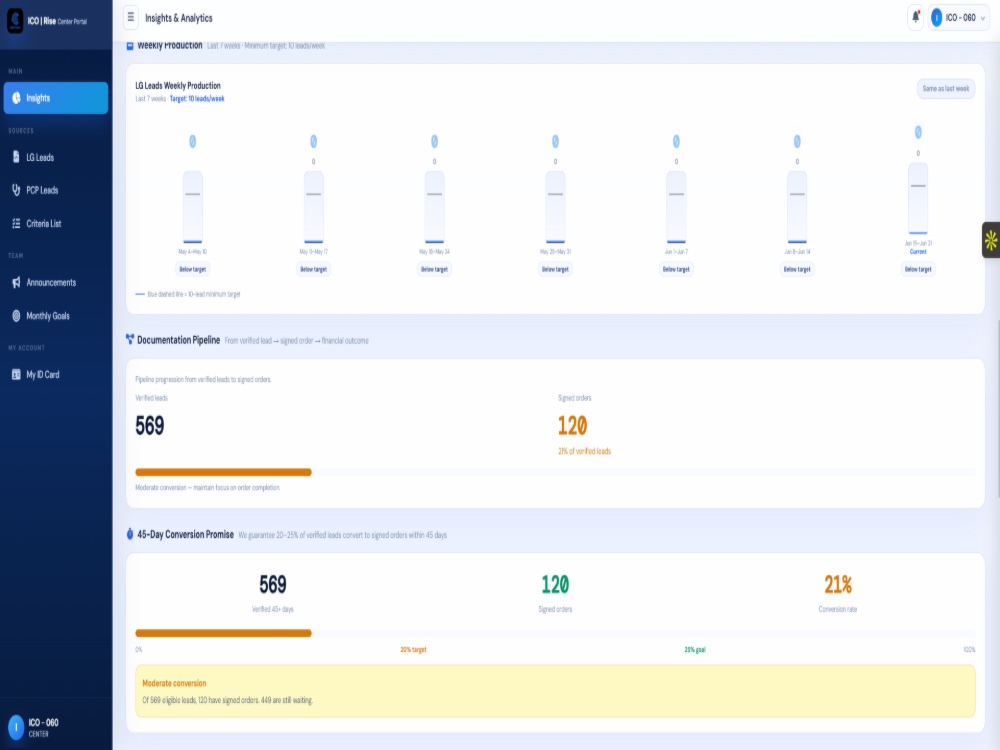1000x750 pixels.
Task: Click the 45-Day Conversion orange progress bar
Action: click(223, 633)
